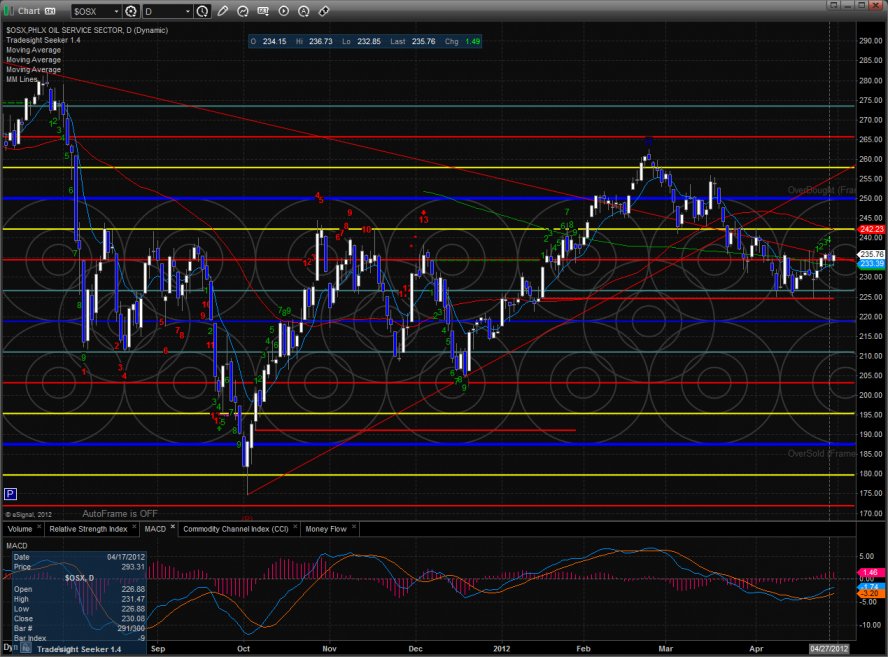The width and height of the screenshot is (888, 657).
Task: Click the interval clock icon
Action: [202, 11]
